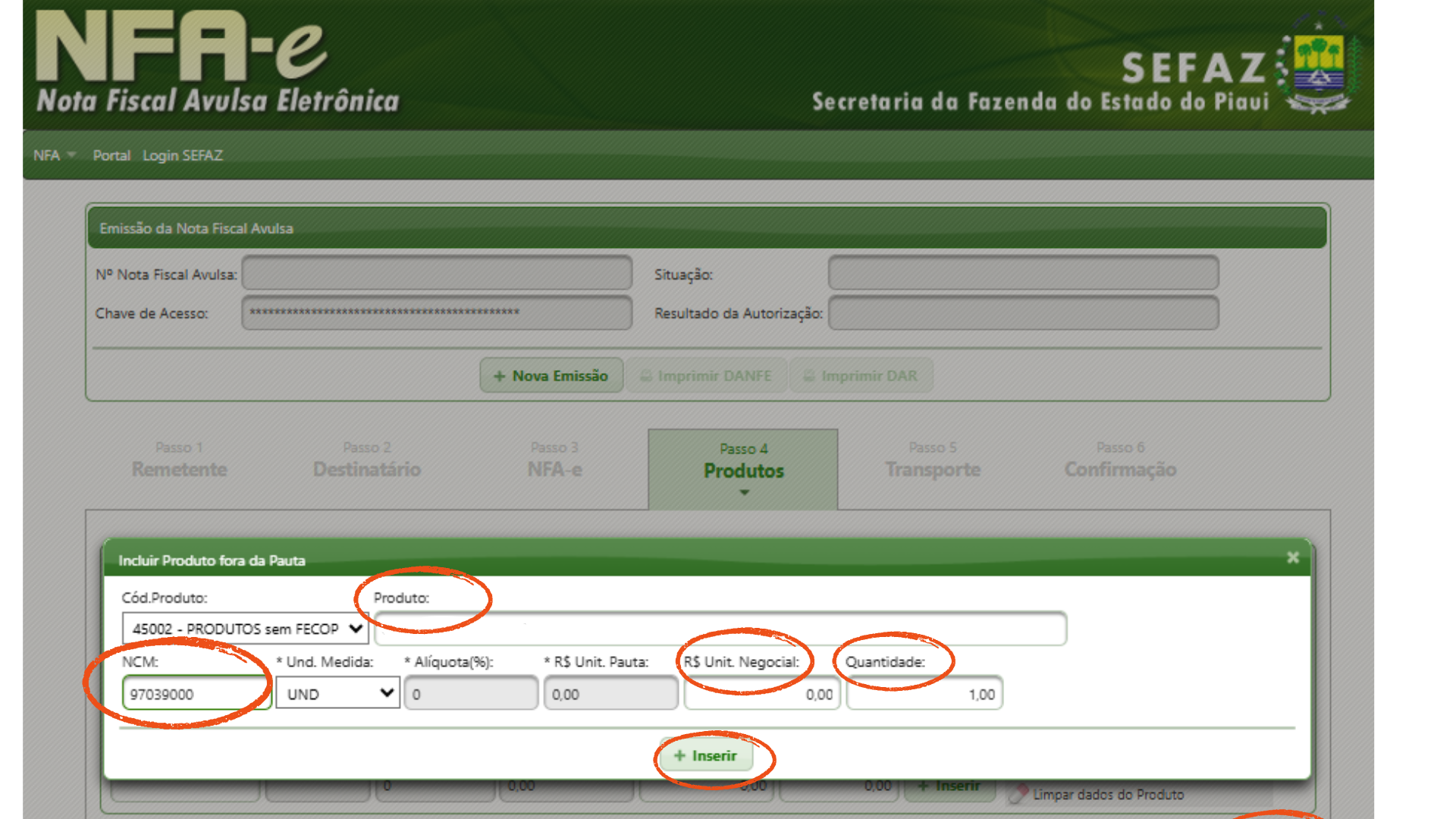Click Imprimir DANFE printer button
1456x819 pixels.
[706, 376]
